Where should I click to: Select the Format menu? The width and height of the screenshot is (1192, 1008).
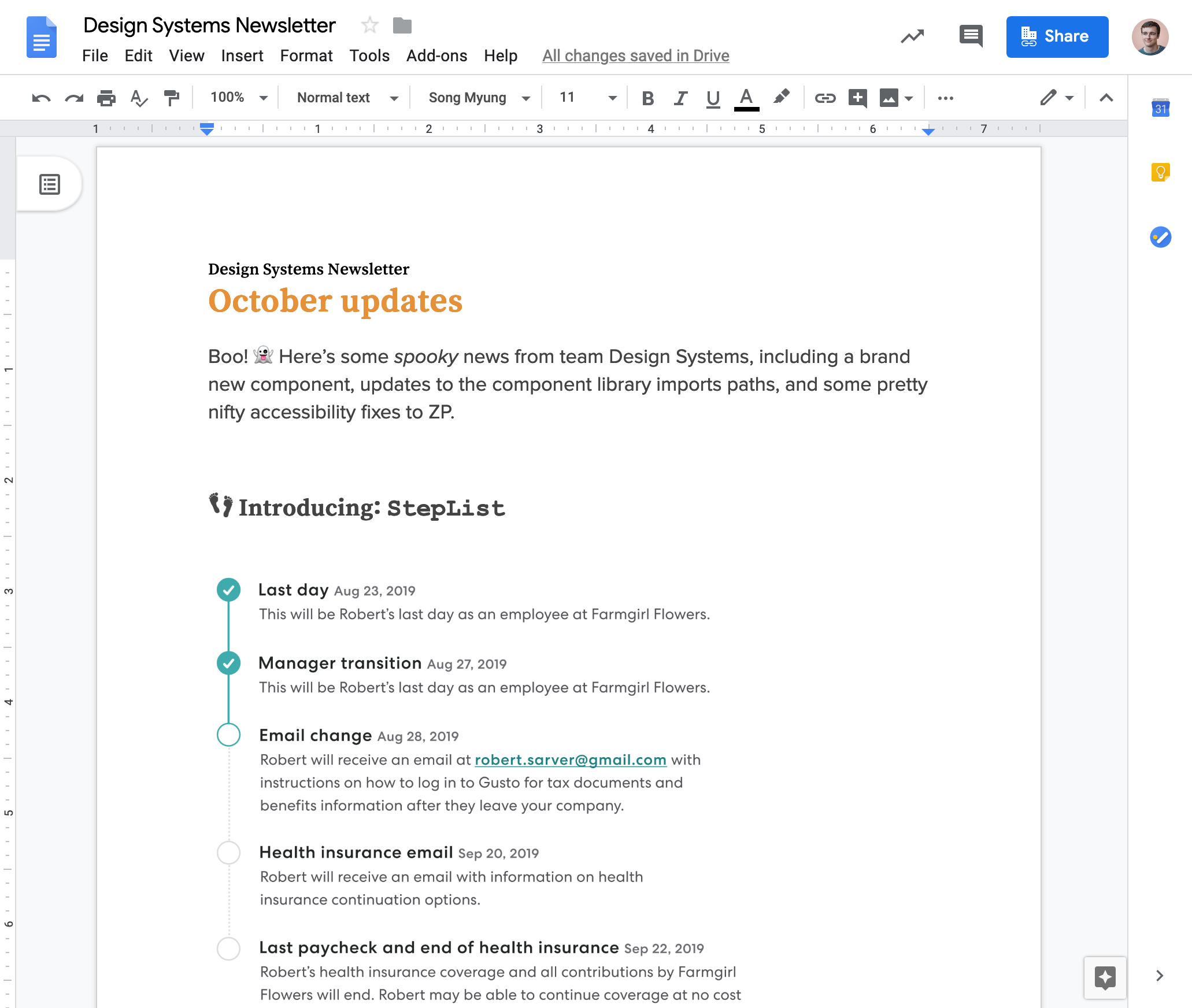[x=305, y=55]
